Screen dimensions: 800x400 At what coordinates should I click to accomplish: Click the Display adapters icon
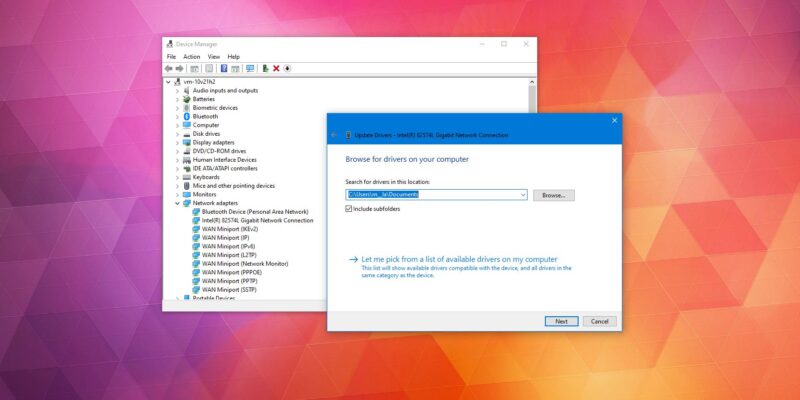click(x=186, y=142)
